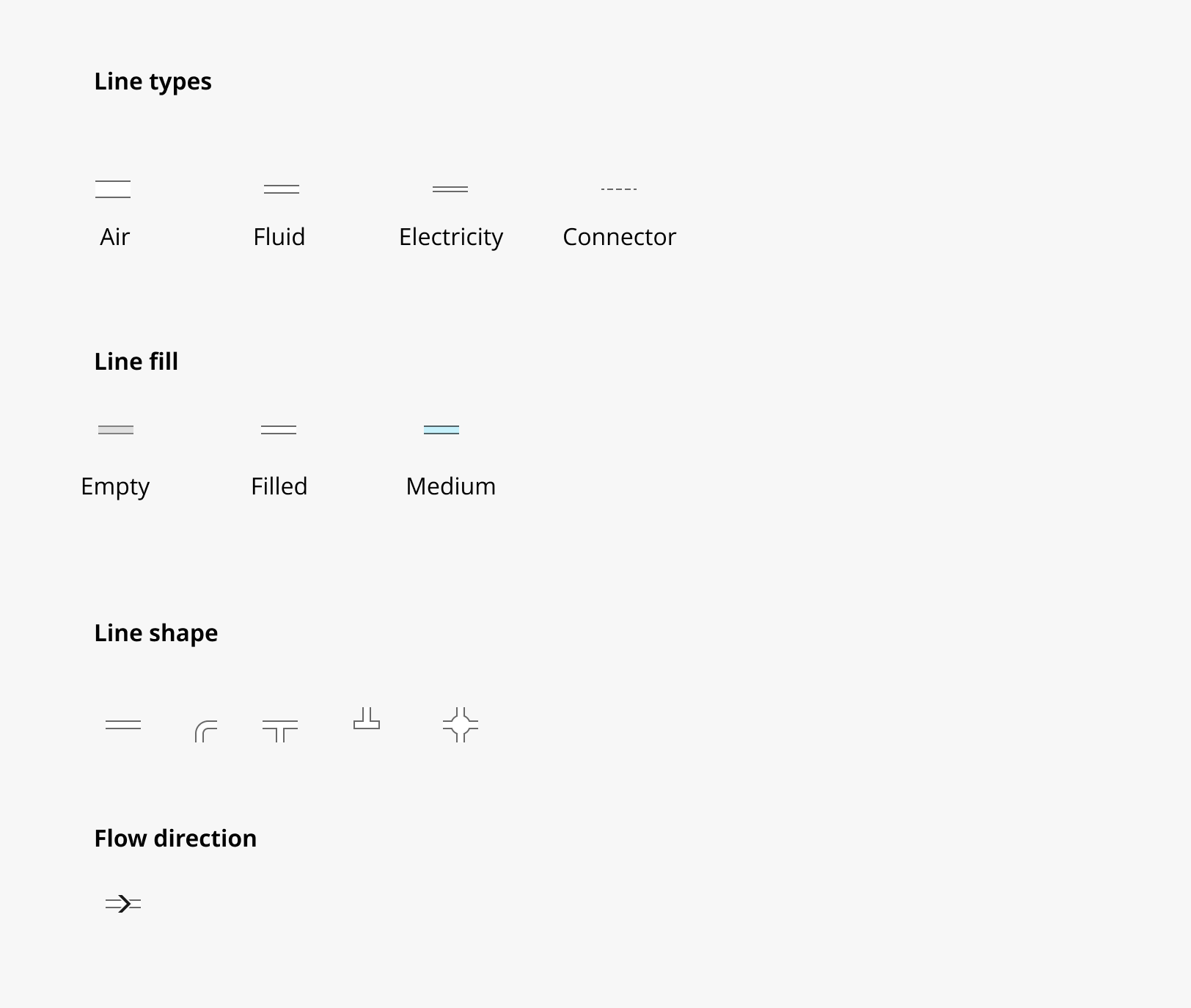The width and height of the screenshot is (1191, 1008).
Task: Click the Fluid label
Action: 279,237
